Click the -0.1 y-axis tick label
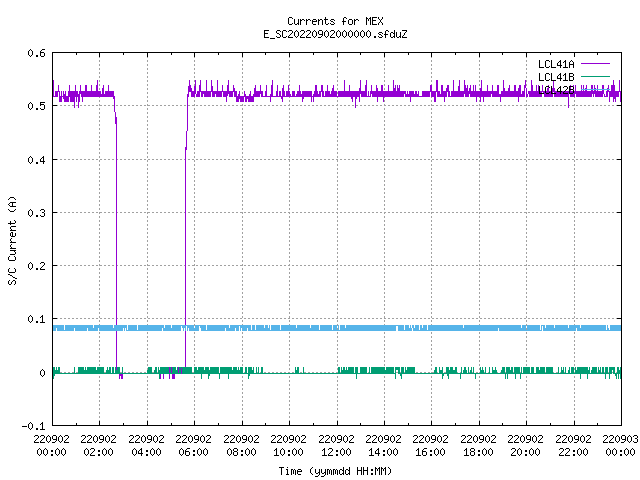 pyautogui.click(x=33, y=426)
